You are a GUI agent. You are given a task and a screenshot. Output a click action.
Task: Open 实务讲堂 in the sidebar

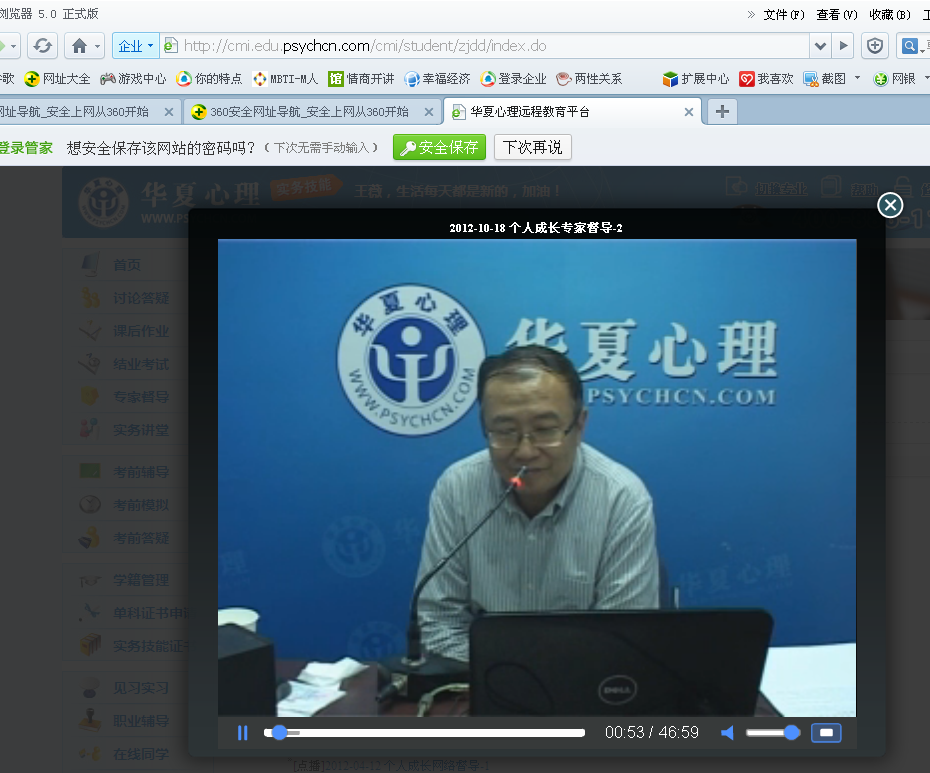click(x=141, y=430)
